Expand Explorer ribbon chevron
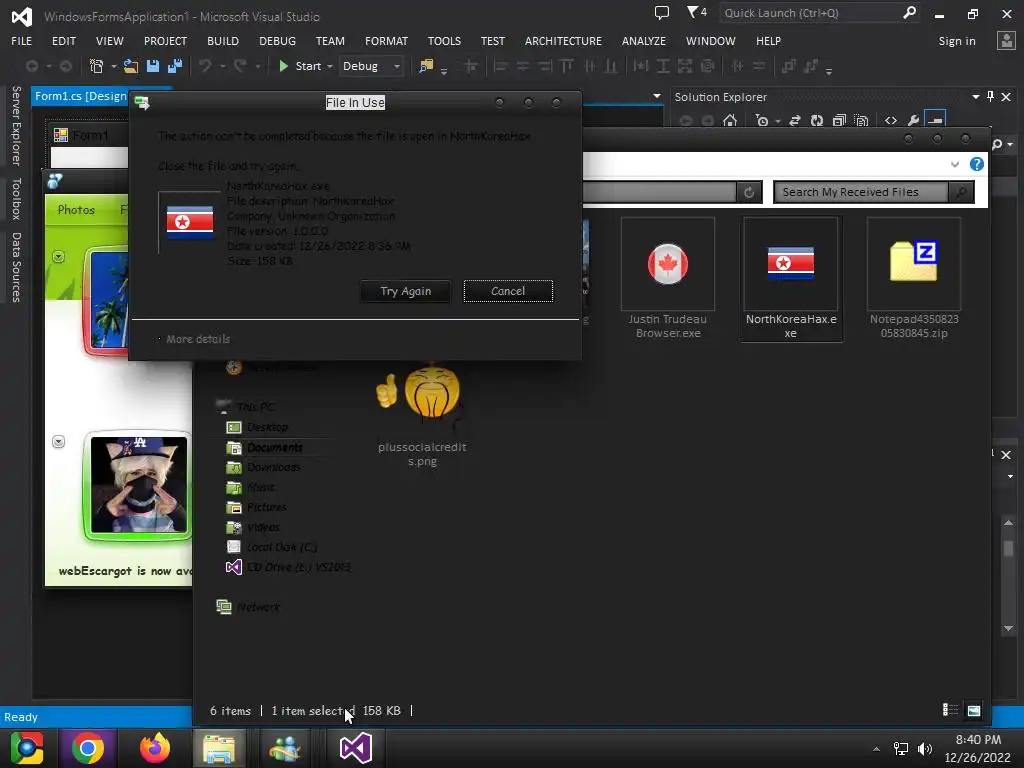Viewport: 1024px width, 768px height. [x=955, y=164]
